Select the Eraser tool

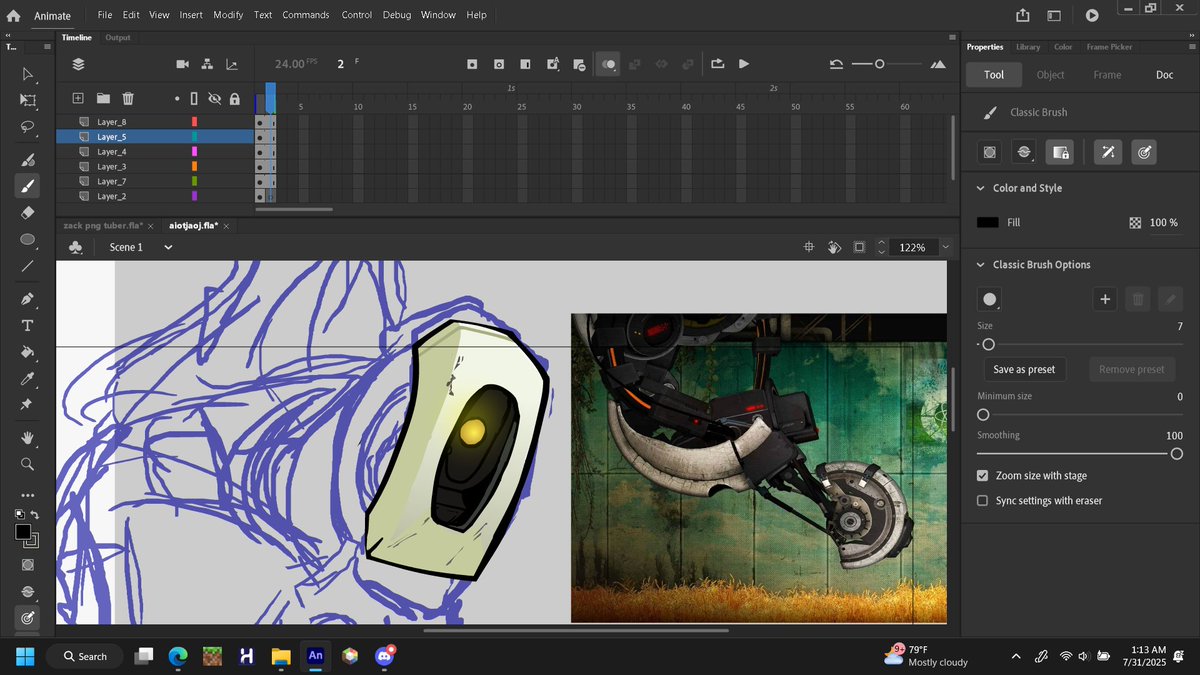point(28,212)
